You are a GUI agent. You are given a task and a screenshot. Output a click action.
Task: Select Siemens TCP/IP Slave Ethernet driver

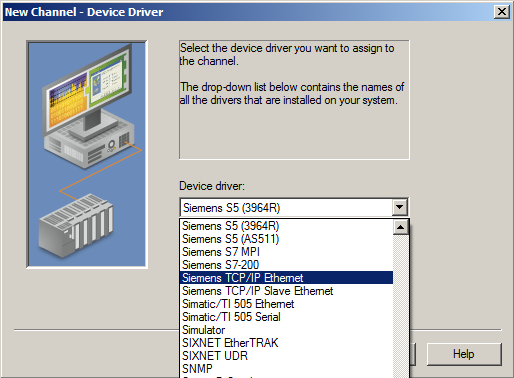(x=287, y=291)
